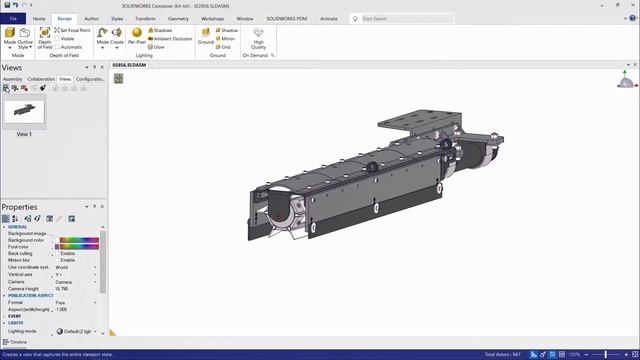
Task: Click the Depth of Field icon
Action: pos(44,33)
